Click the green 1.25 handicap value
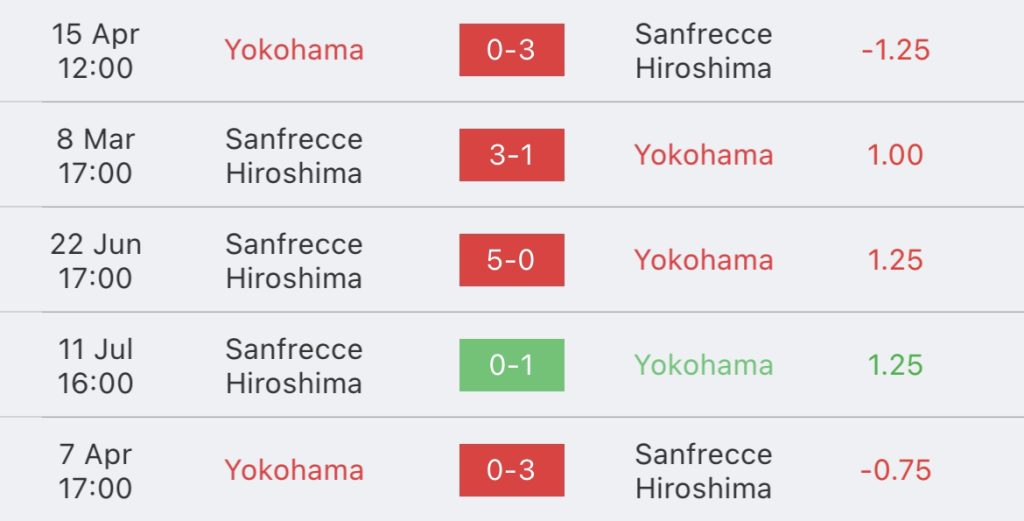 tap(895, 365)
